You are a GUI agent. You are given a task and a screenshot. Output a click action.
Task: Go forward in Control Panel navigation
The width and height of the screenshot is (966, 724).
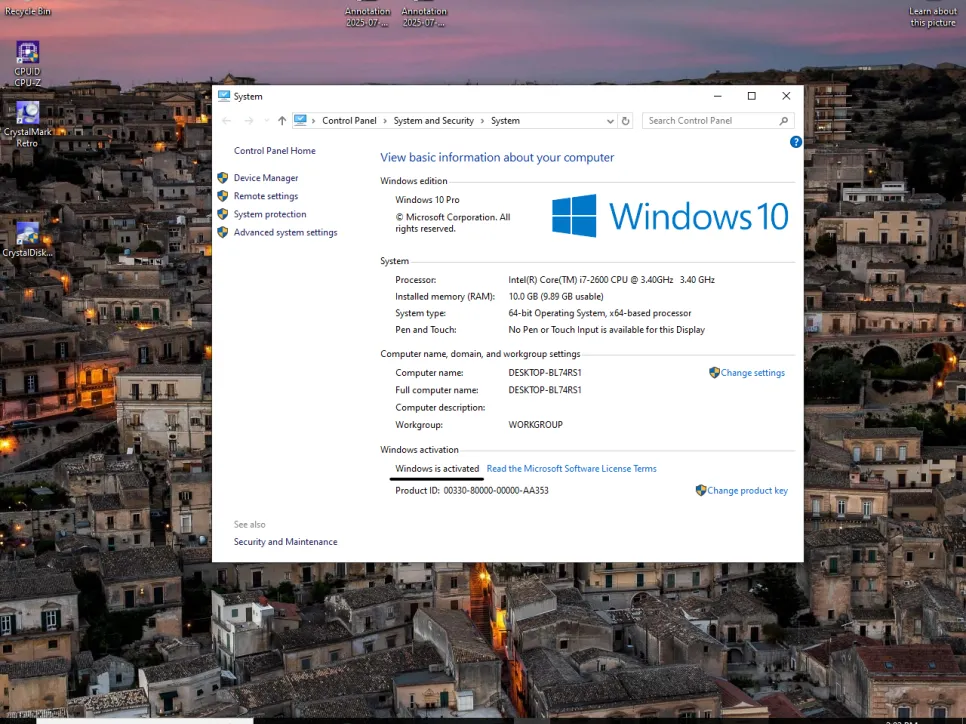tap(249, 121)
